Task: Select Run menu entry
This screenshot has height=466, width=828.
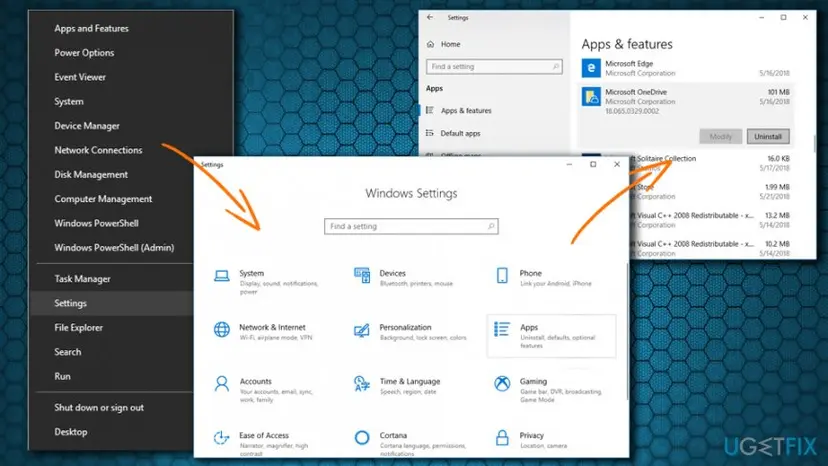Action: click(62, 376)
